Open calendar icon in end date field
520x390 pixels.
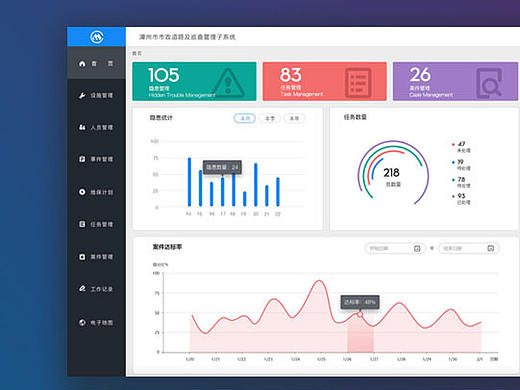[x=491, y=248]
